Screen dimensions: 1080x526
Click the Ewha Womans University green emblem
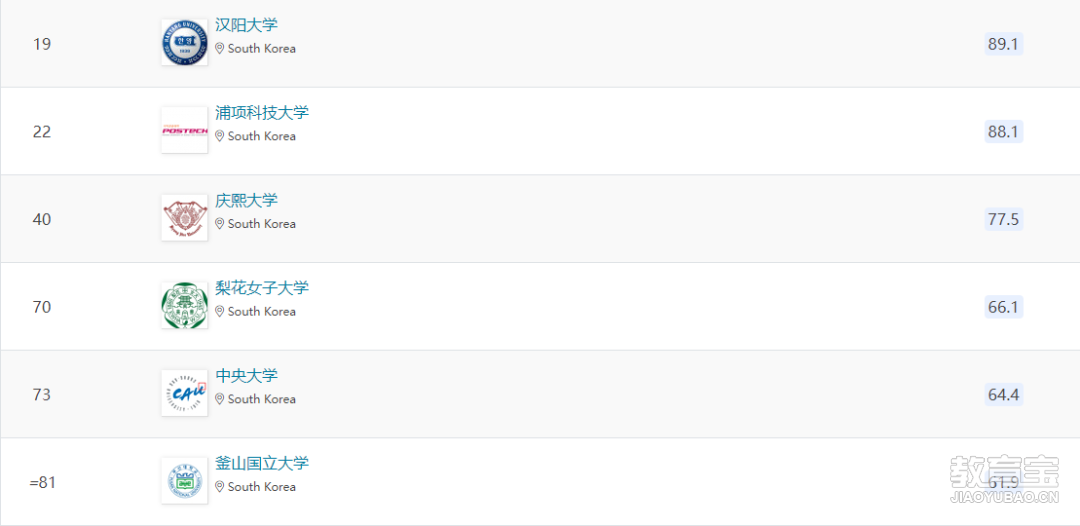[185, 305]
